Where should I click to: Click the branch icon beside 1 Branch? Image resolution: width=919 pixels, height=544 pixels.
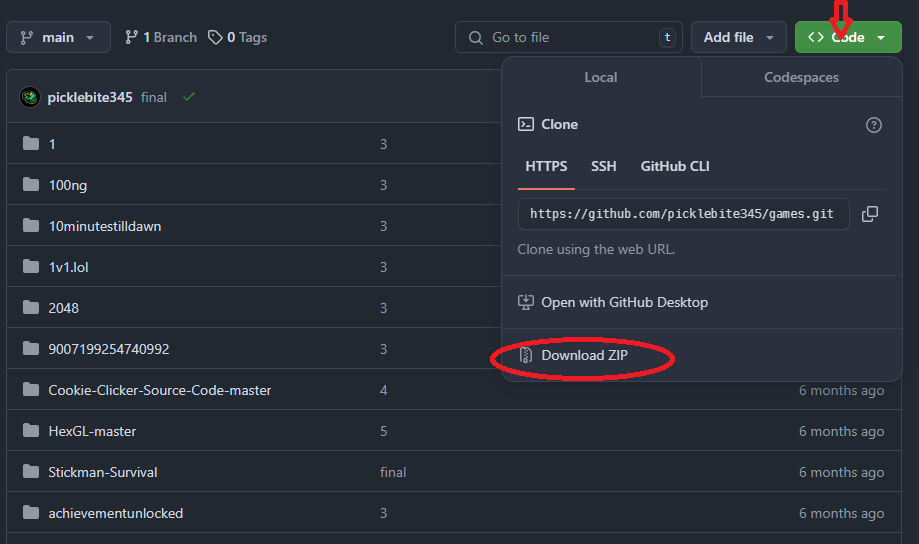[131, 37]
